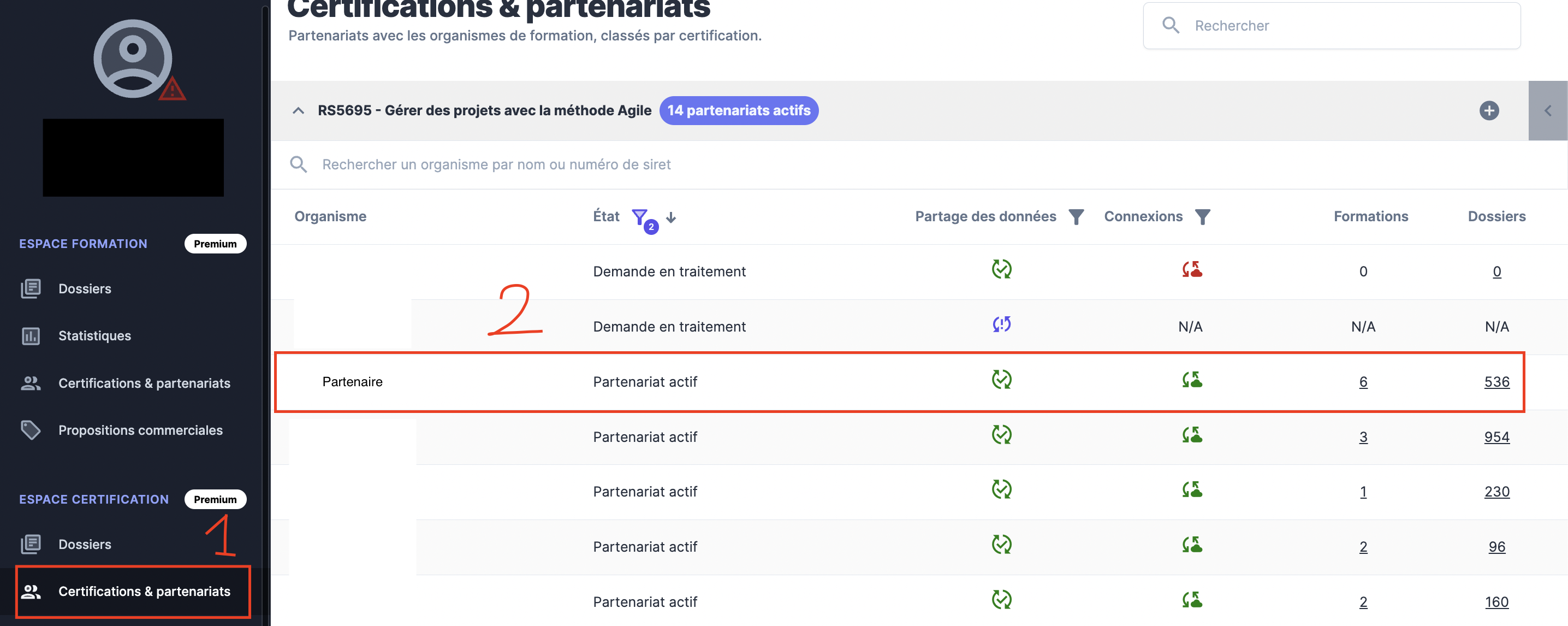Collapse the RS5695 certification section
Viewport: 1568px width, 626px height.
click(298, 111)
